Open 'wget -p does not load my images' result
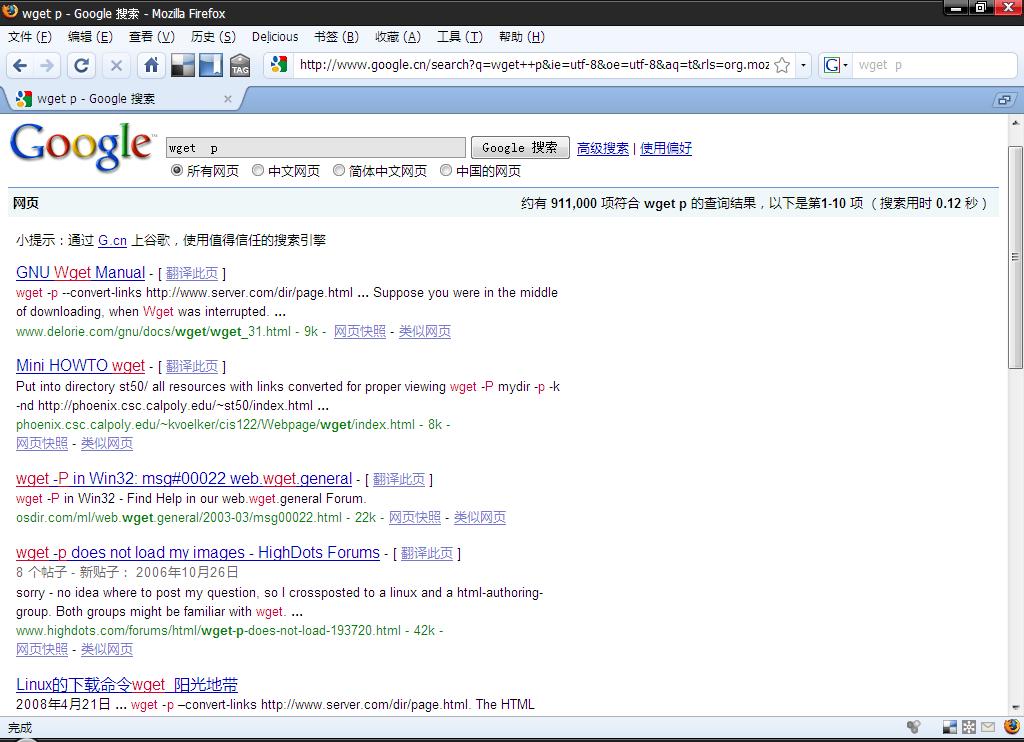The image size is (1024, 742). [x=197, y=553]
